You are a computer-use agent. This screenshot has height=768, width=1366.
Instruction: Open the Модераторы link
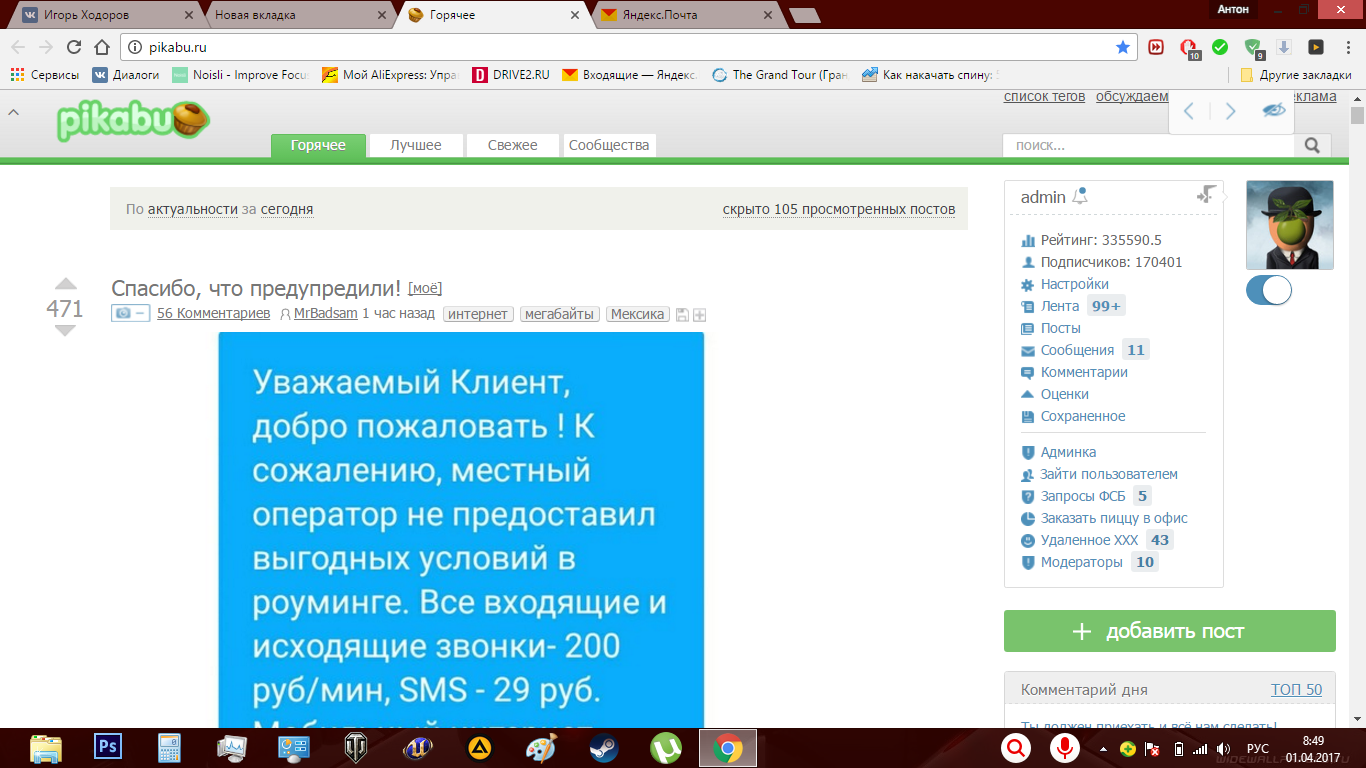(x=1081, y=562)
